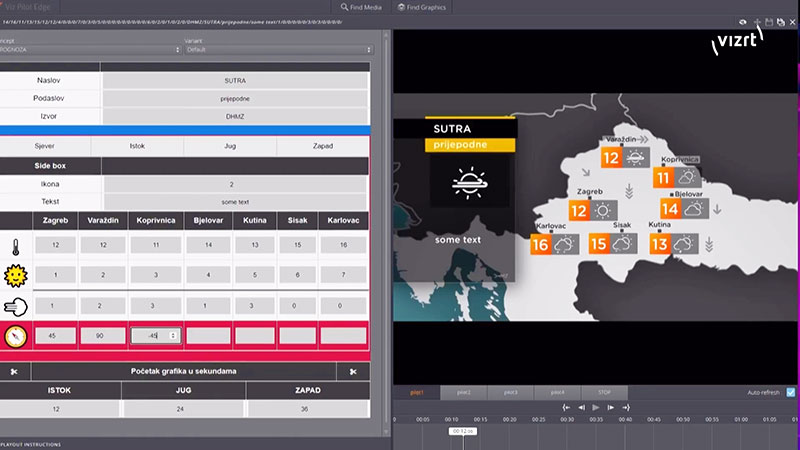Click the stepper on Koprivnica wind direction field

(174, 336)
